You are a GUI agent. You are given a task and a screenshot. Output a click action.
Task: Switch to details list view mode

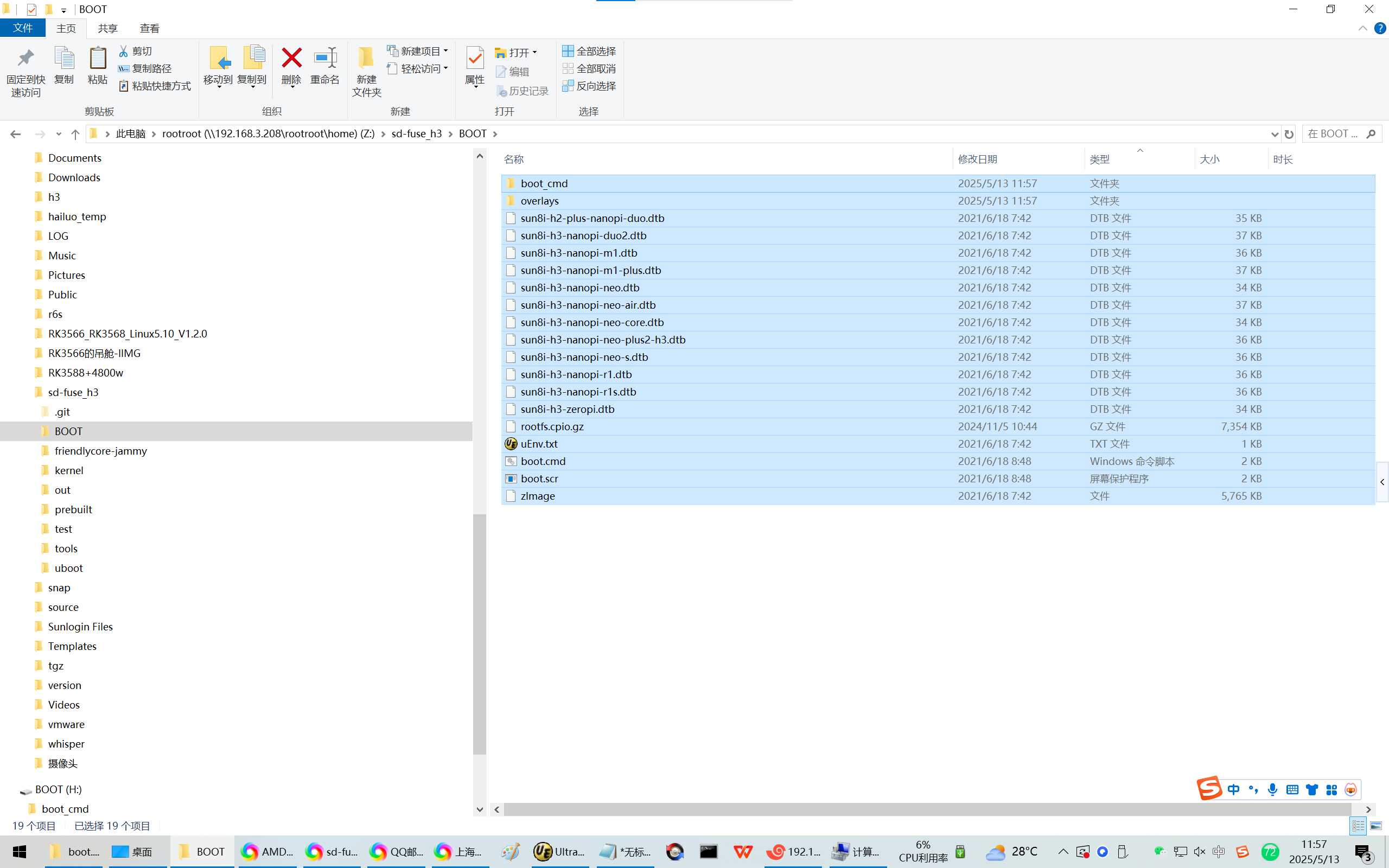pyautogui.click(x=1358, y=826)
